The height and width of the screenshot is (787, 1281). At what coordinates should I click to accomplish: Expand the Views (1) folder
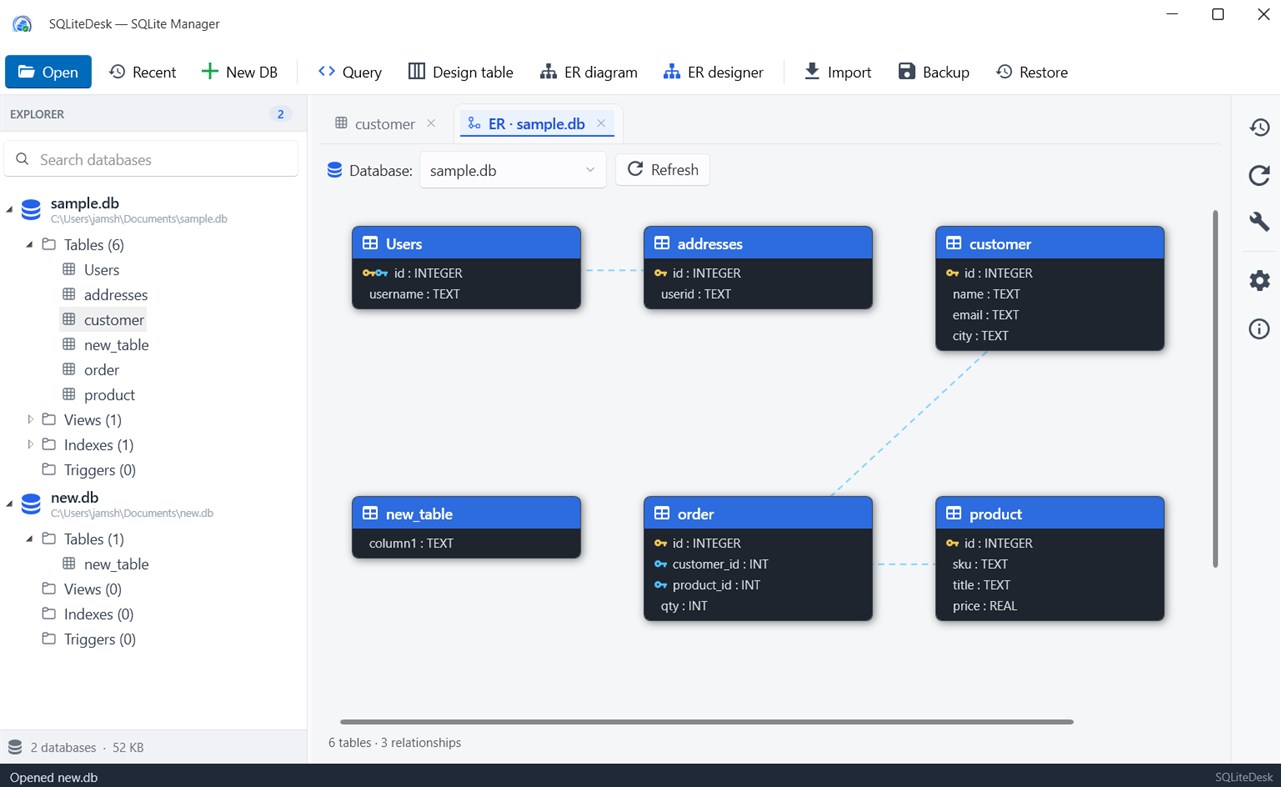tap(30, 419)
